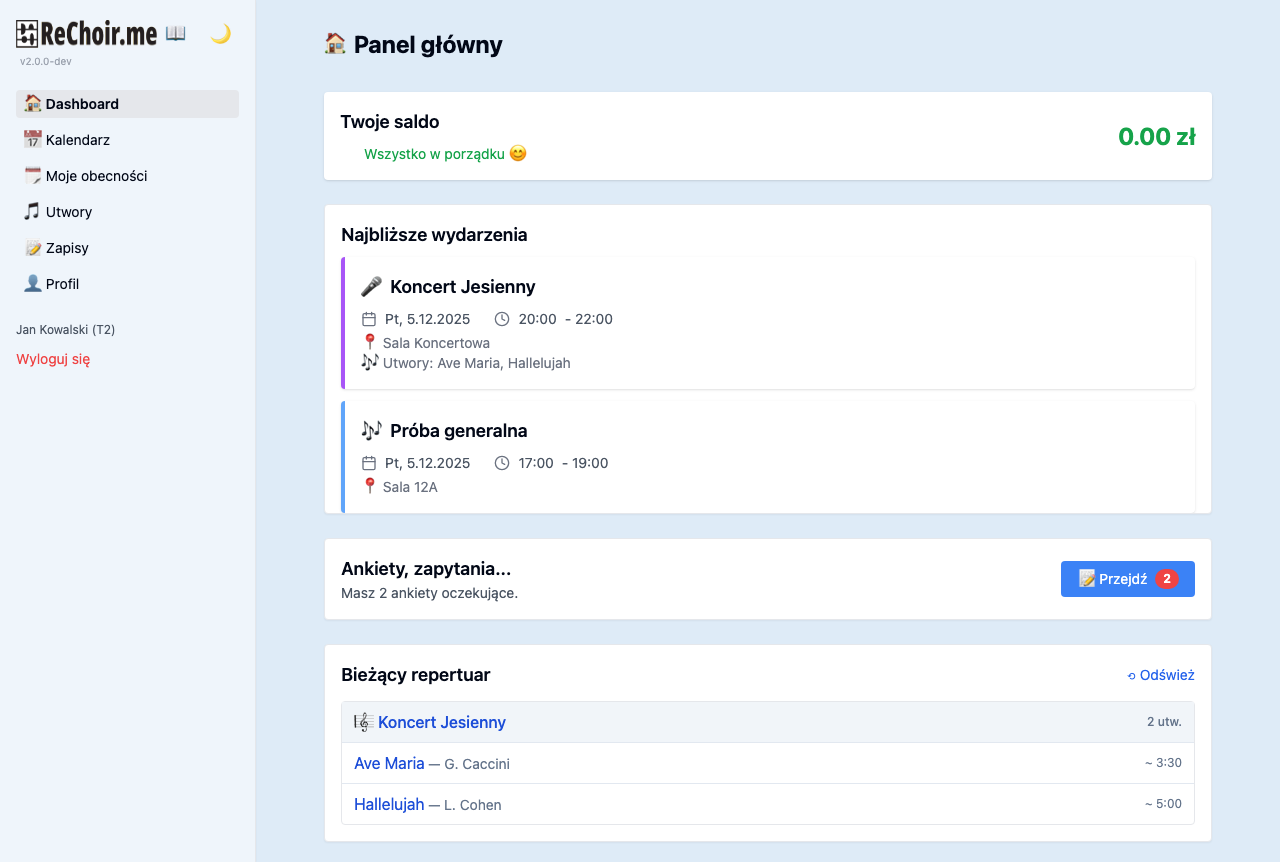
Task: Go to Kalendarz in the sidebar
Action: 77,140
